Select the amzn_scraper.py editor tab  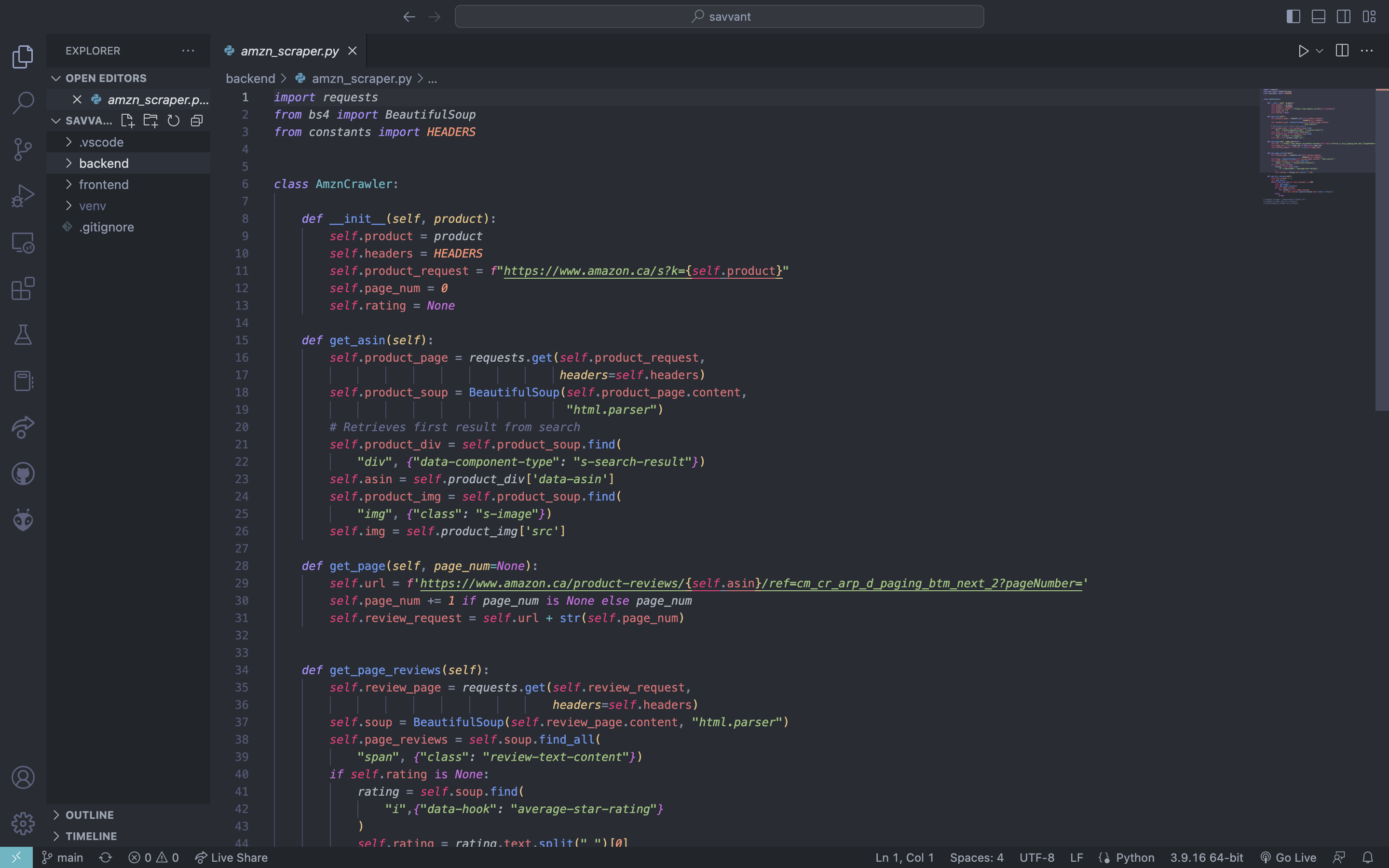(x=289, y=51)
